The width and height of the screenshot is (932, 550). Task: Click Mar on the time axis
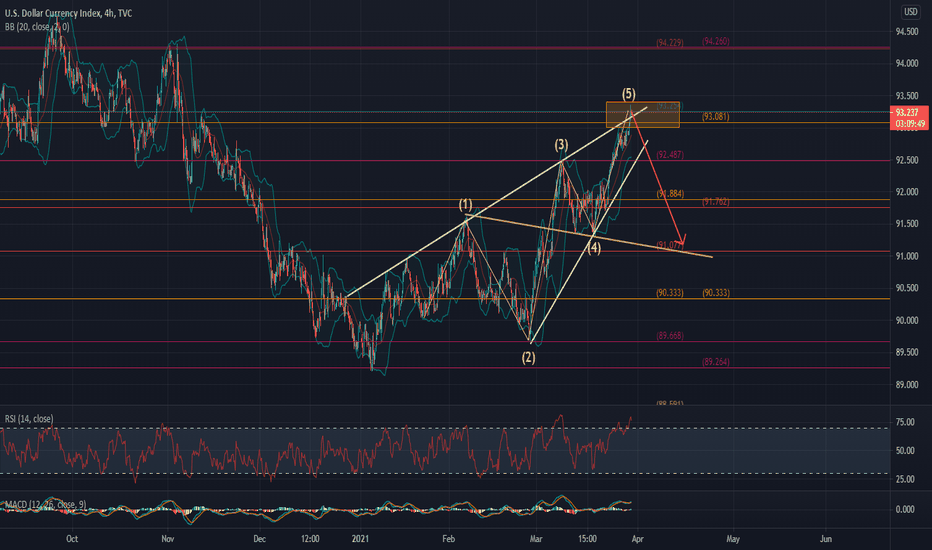tap(536, 539)
